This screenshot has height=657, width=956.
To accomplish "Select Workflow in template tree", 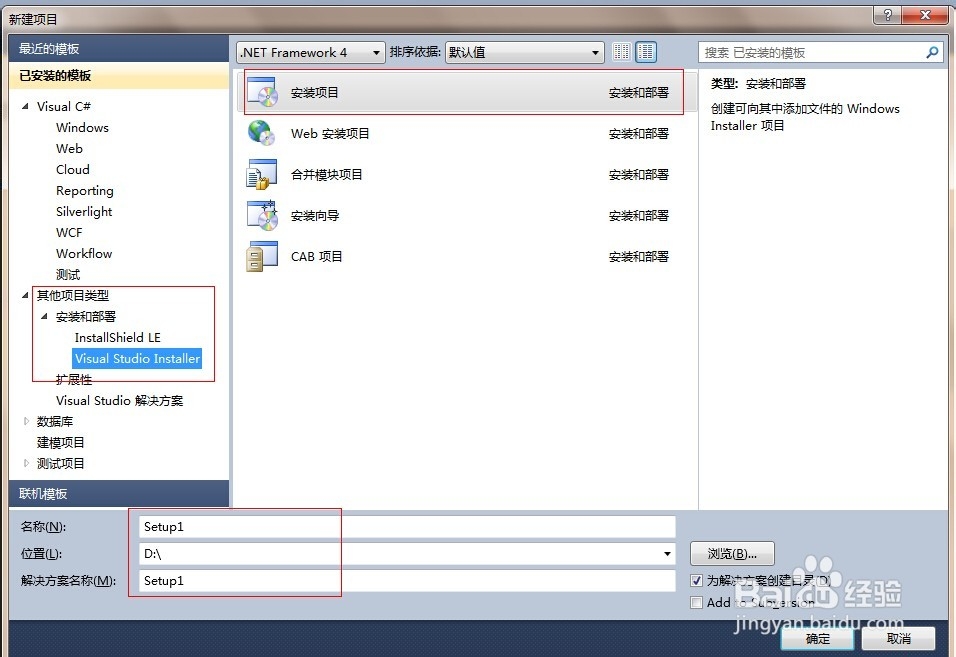I will click(84, 254).
